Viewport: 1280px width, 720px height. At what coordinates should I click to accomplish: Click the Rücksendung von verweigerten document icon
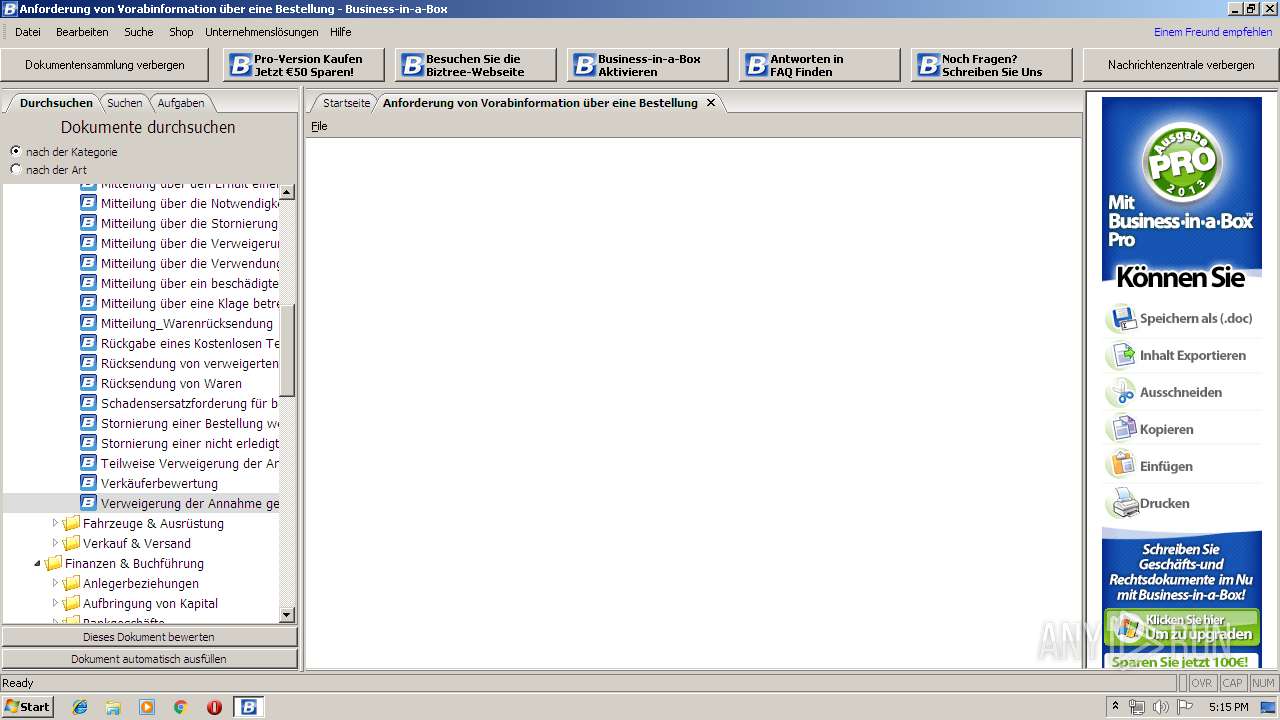(x=89, y=363)
